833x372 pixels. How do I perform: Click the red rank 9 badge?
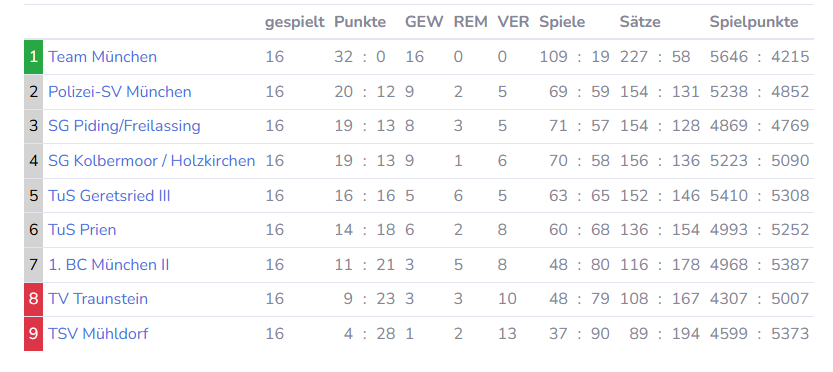point(33,334)
